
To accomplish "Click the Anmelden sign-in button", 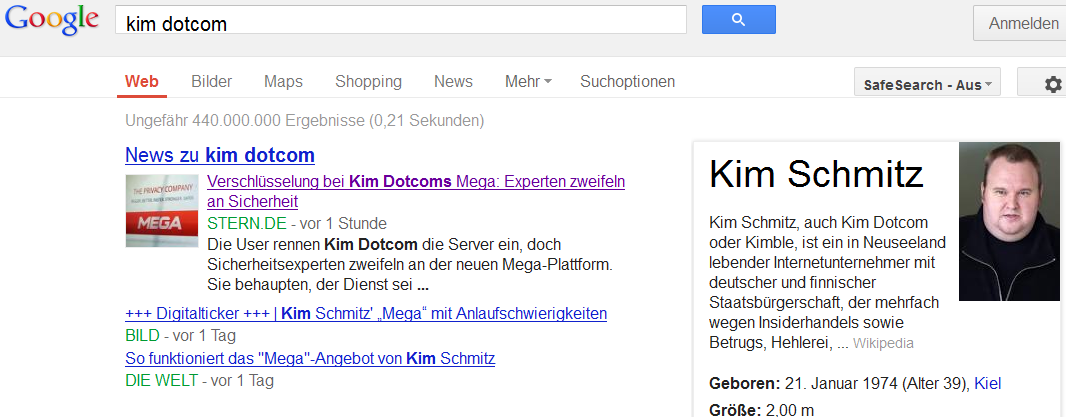I will point(1022,23).
